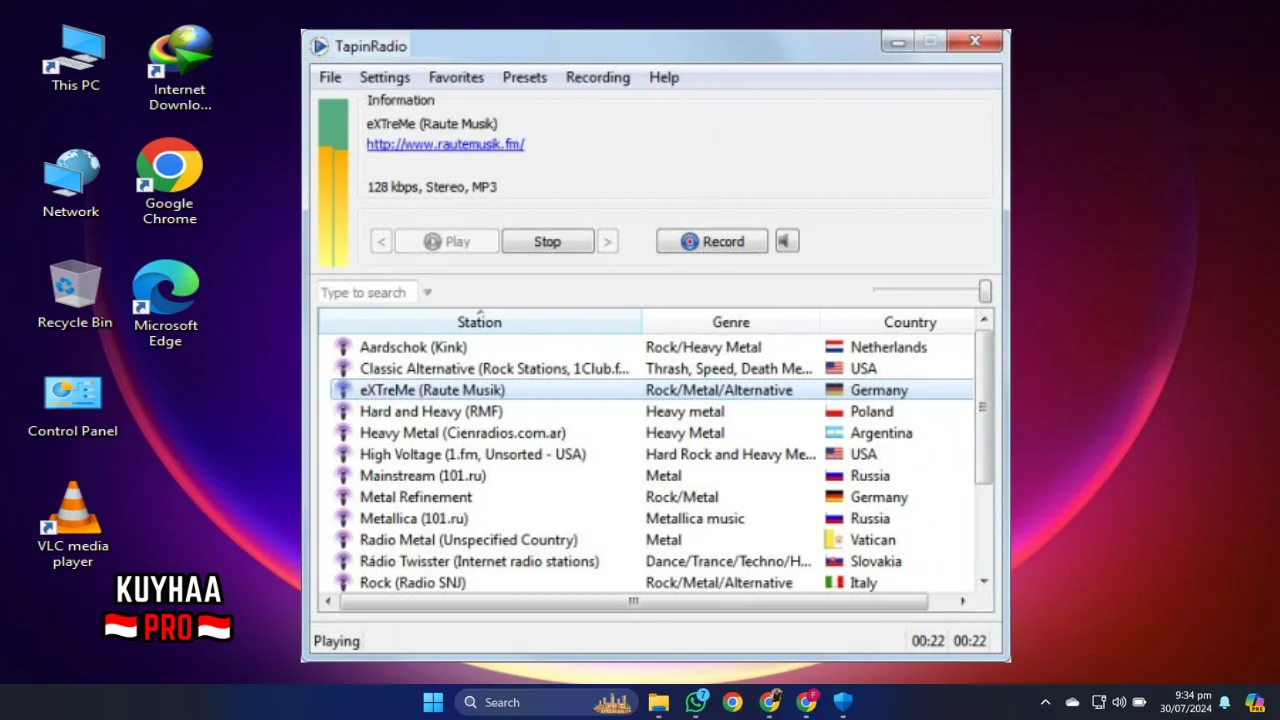This screenshot has height=720, width=1280.
Task: Open File Explorer from taskbar
Action: tap(658, 702)
